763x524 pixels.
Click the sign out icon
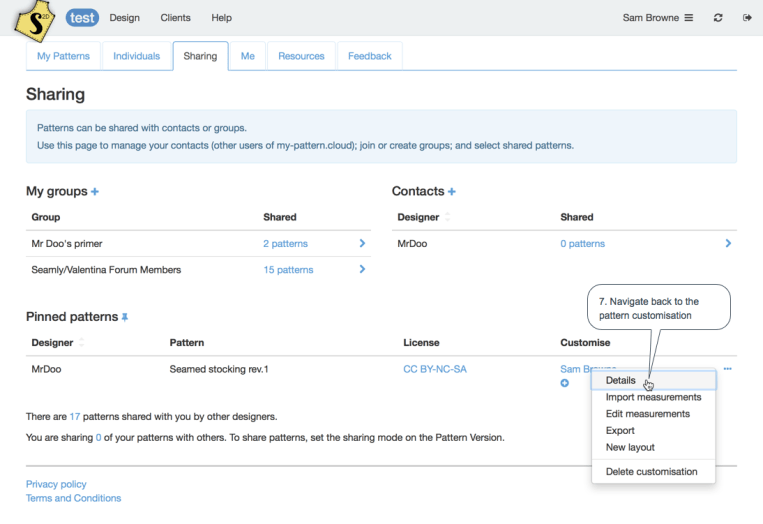click(747, 18)
